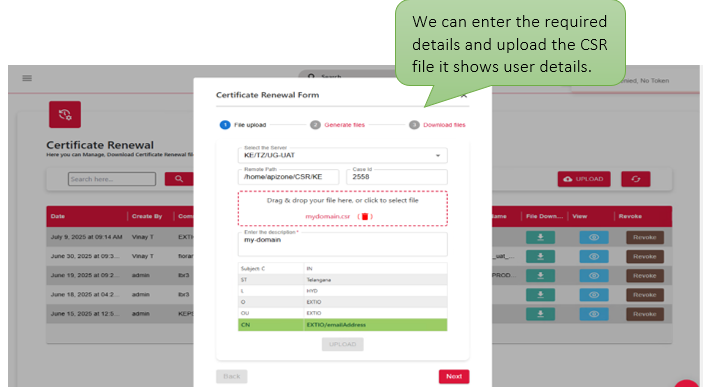Select the CN row EXTIO/emailAddress

click(343, 325)
